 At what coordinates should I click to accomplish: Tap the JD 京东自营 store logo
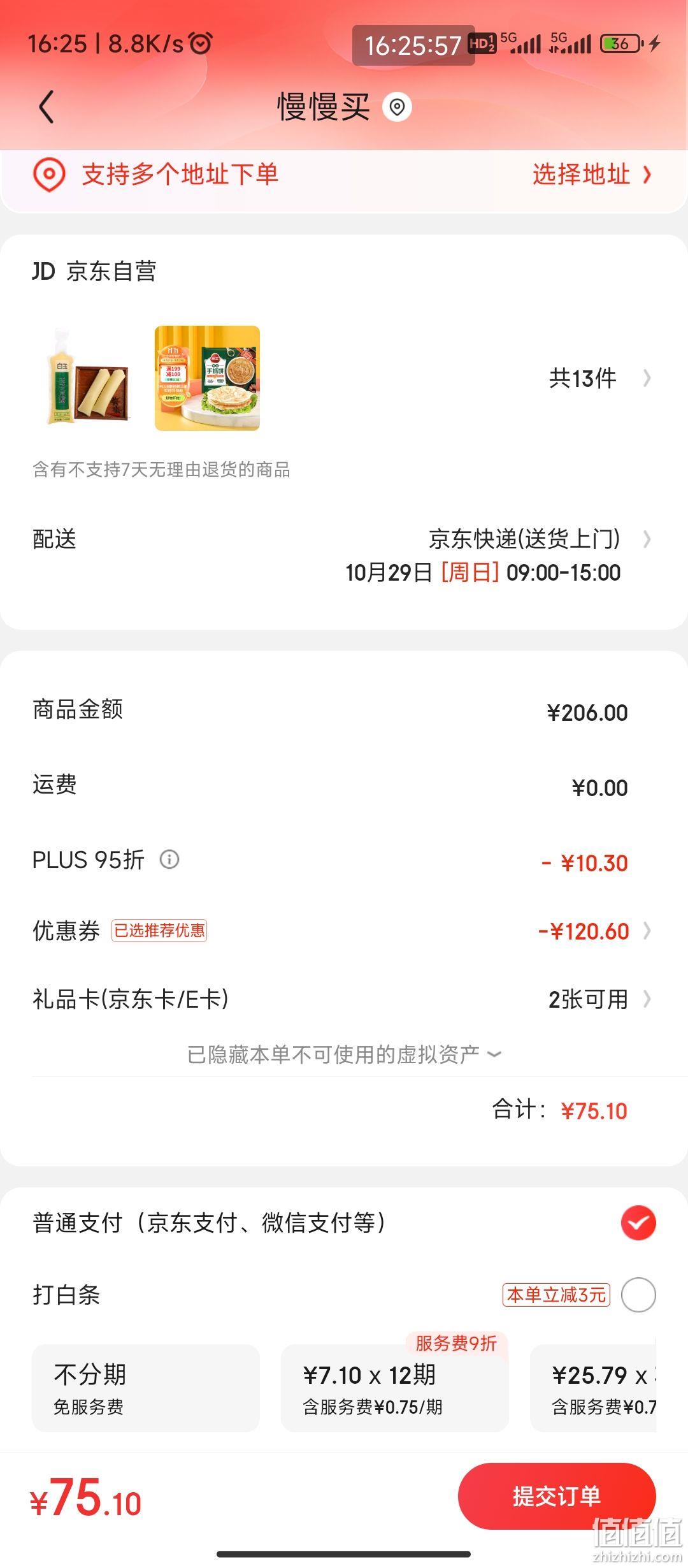44,271
